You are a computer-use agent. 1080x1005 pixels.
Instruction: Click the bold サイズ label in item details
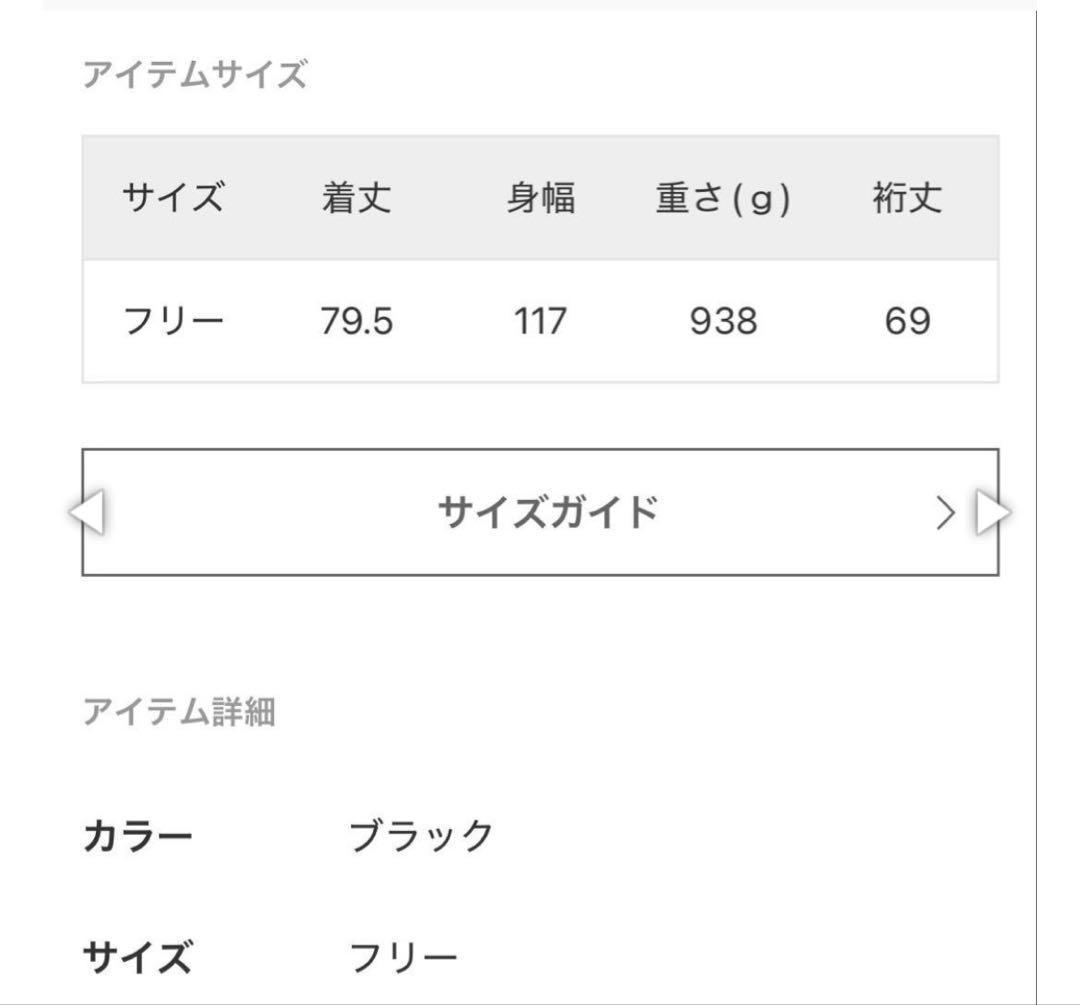136,959
